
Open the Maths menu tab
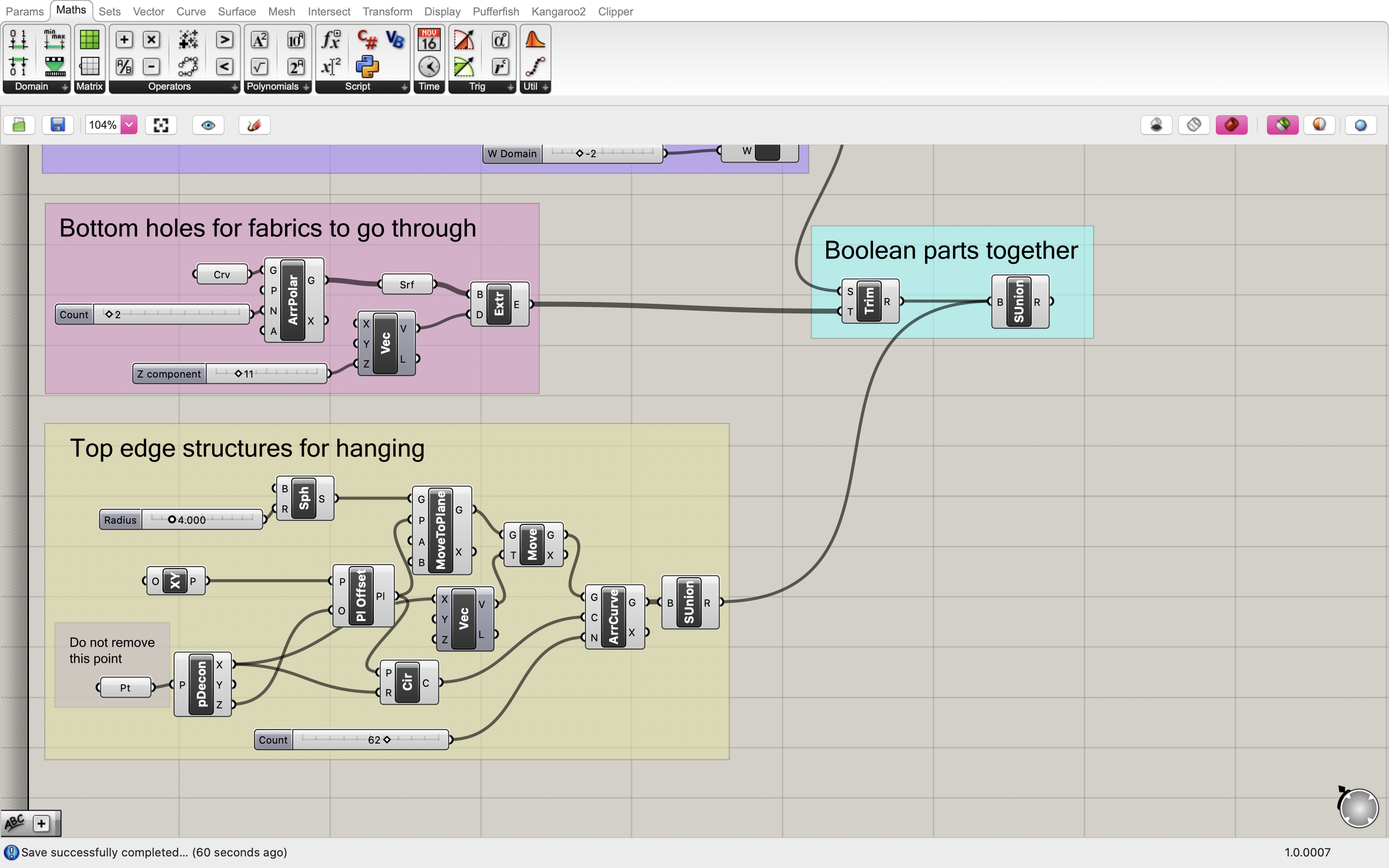(70, 11)
